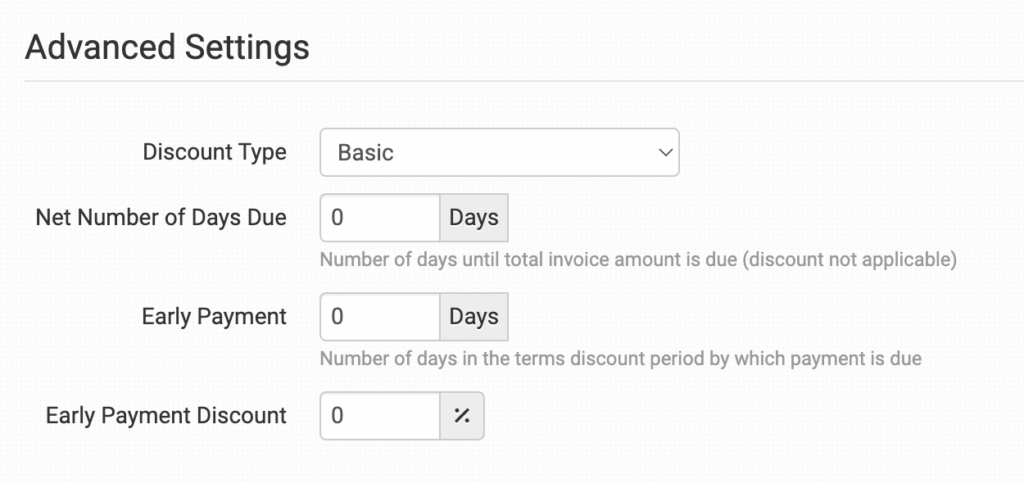Click the Early Payment Discount label
1024x483 pixels.
[x=166, y=415]
